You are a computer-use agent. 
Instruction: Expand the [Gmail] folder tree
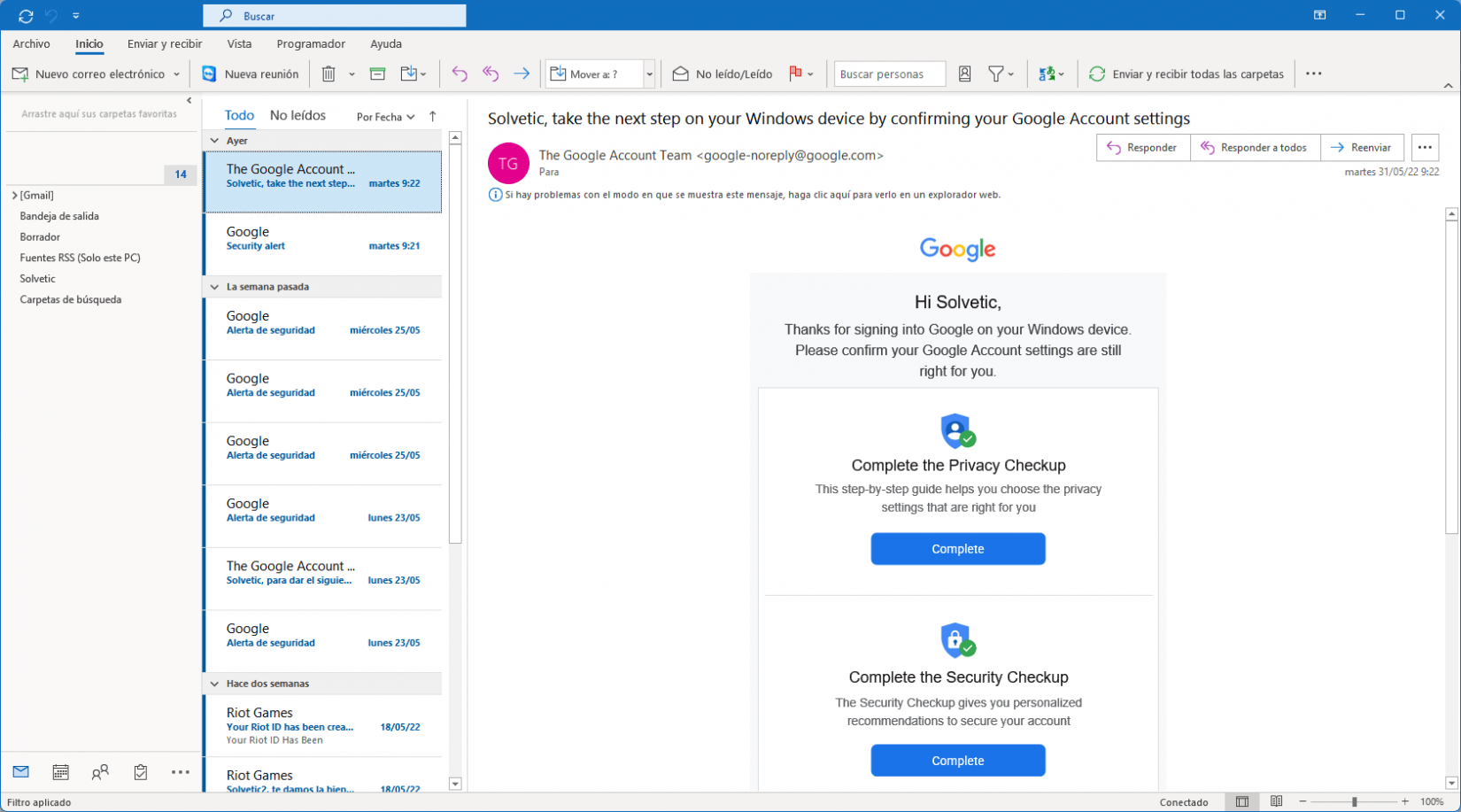click(x=14, y=195)
